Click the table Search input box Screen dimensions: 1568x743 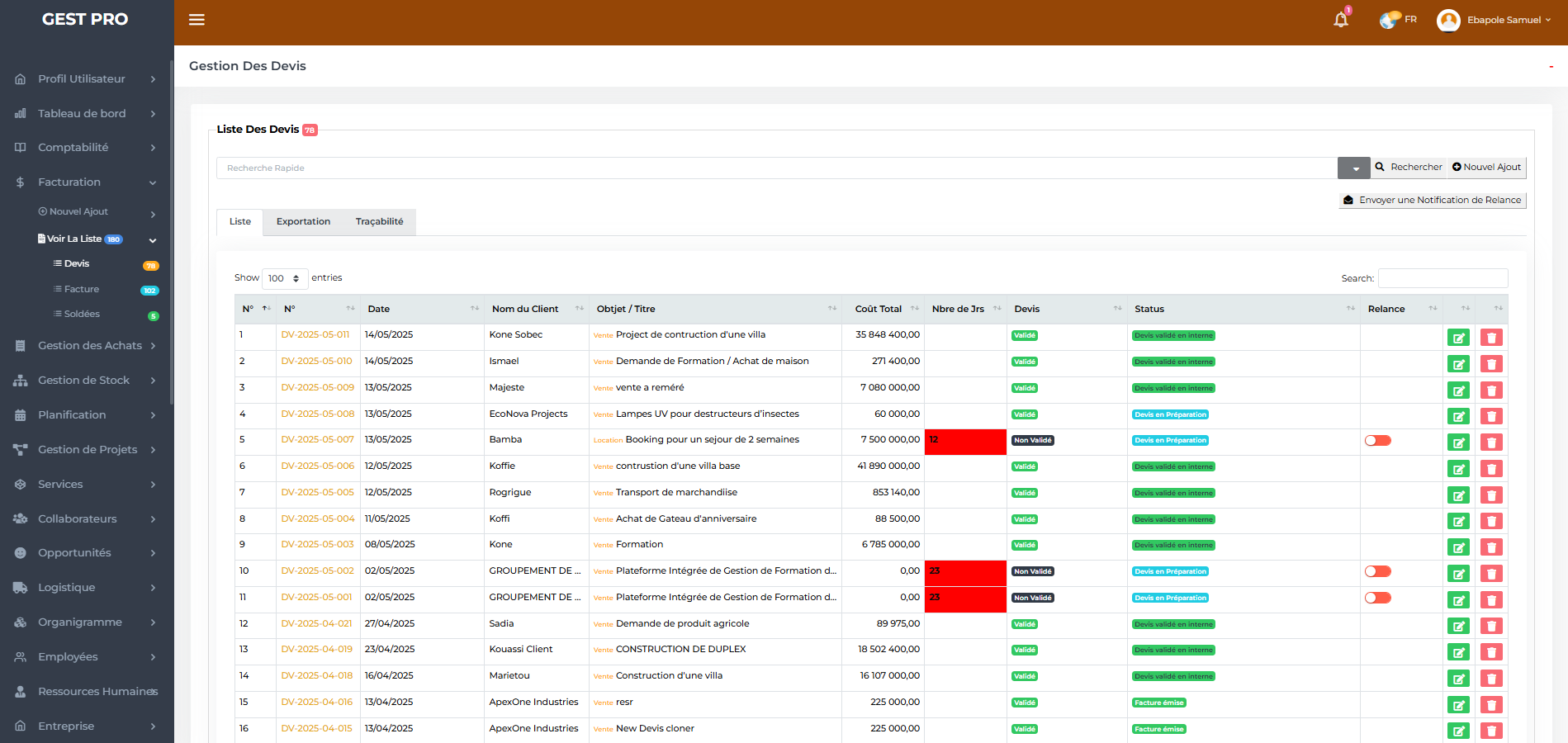tap(1443, 278)
